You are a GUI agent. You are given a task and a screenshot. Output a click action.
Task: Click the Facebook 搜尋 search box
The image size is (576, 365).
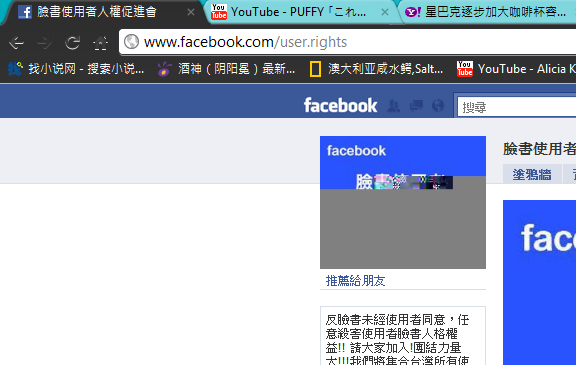(516, 107)
